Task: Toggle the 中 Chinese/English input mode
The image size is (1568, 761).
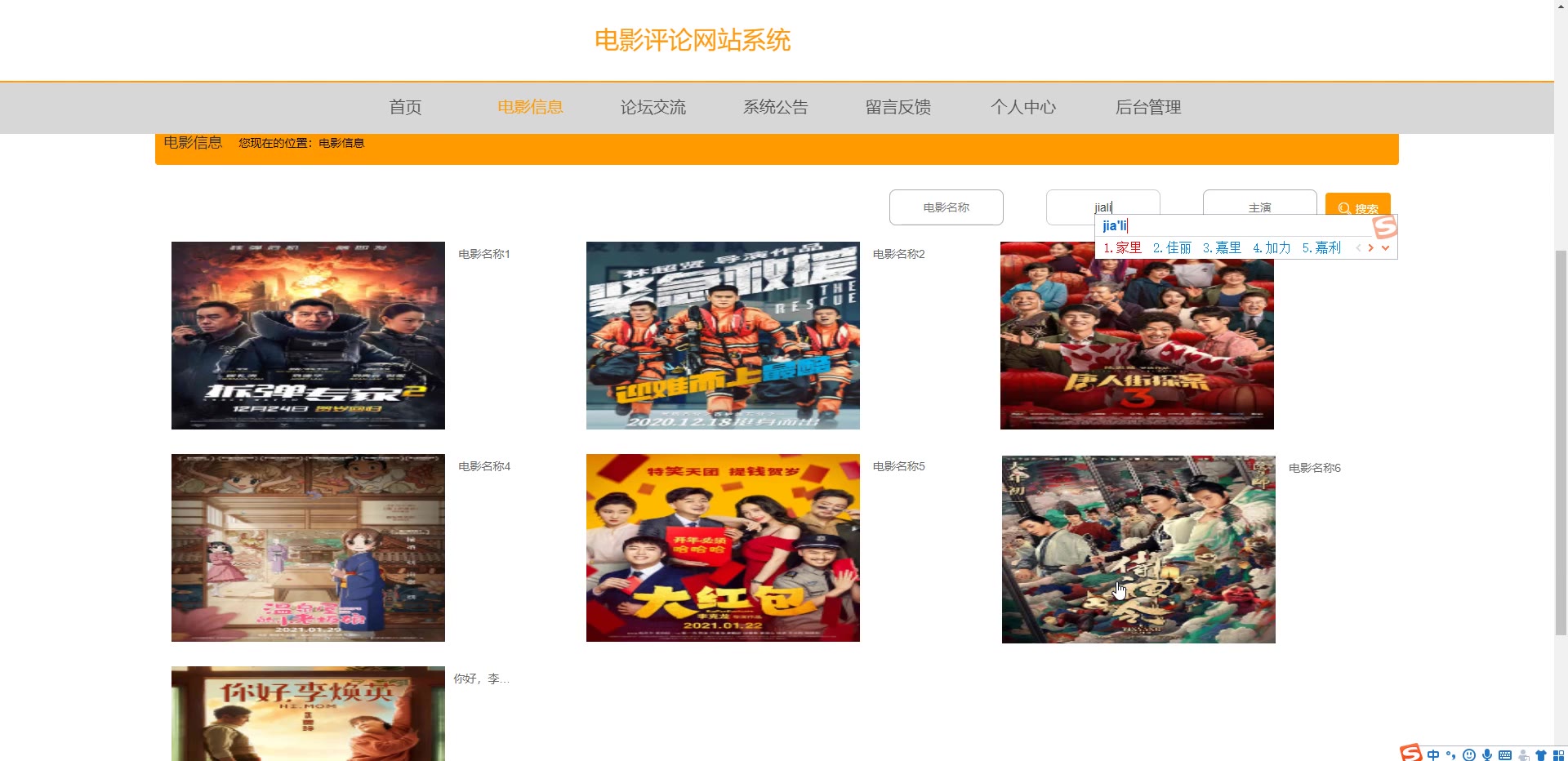Action: (1433, 754)
